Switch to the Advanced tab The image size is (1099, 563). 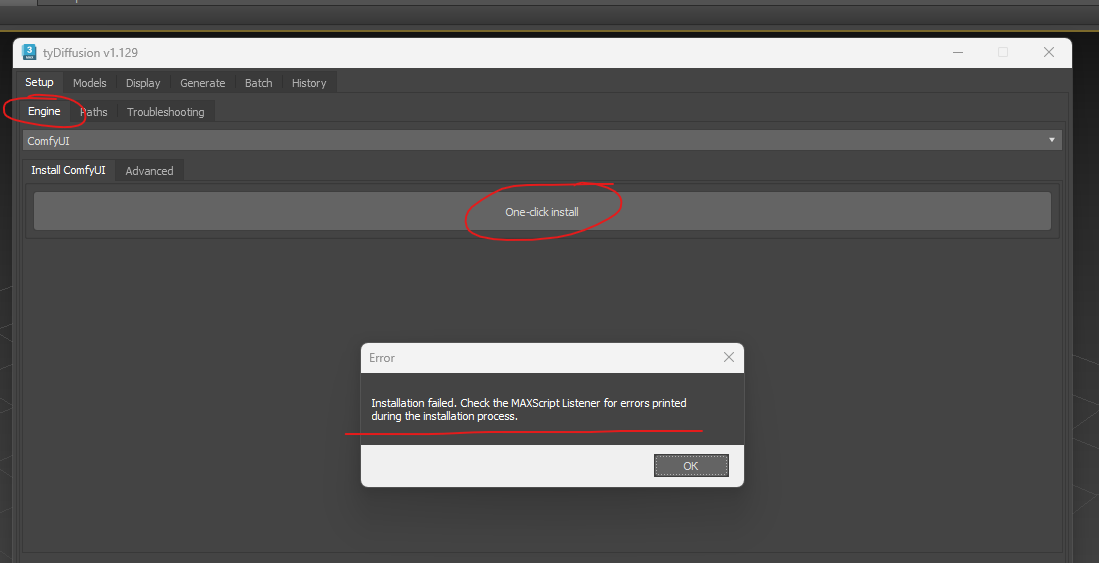149,171
